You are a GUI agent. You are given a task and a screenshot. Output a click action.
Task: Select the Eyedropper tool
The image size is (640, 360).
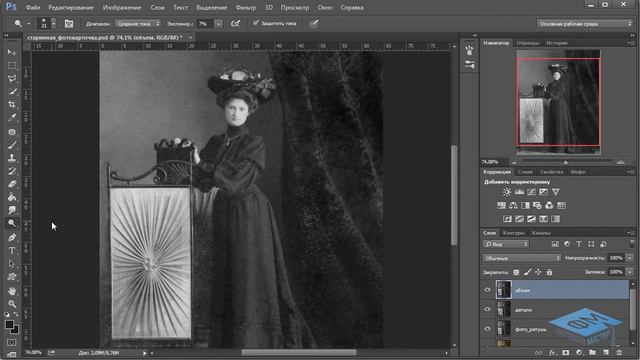pyautogui.click(x=12, y=118)
